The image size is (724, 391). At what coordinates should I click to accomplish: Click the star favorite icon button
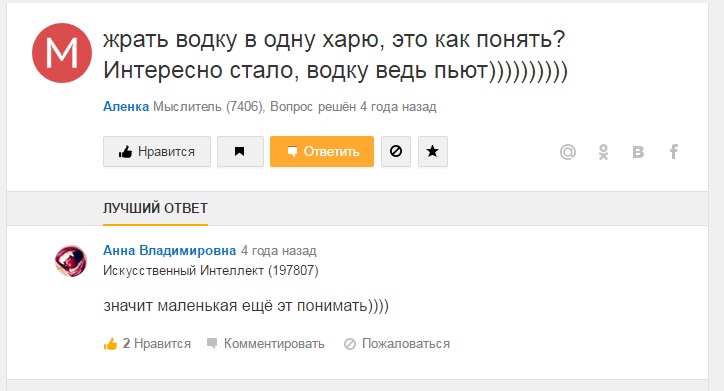coord(433,151)
